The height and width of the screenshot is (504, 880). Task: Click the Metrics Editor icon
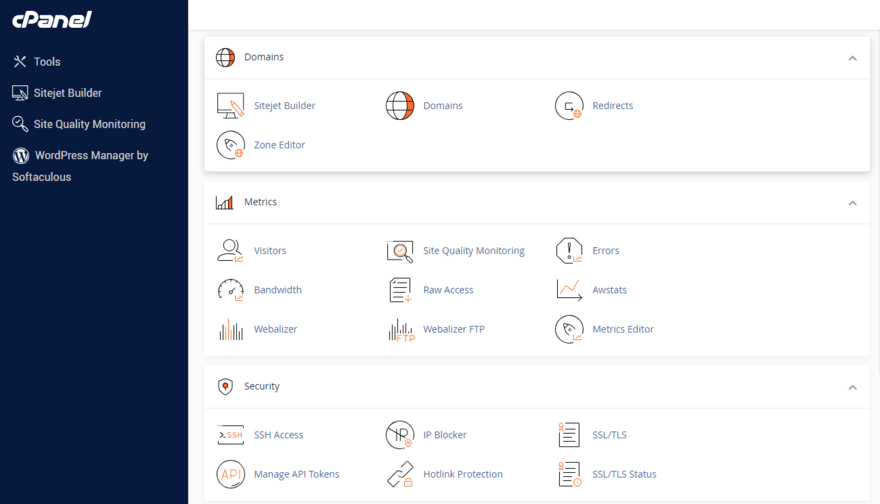pyautogui.click(x=569, y=329)
